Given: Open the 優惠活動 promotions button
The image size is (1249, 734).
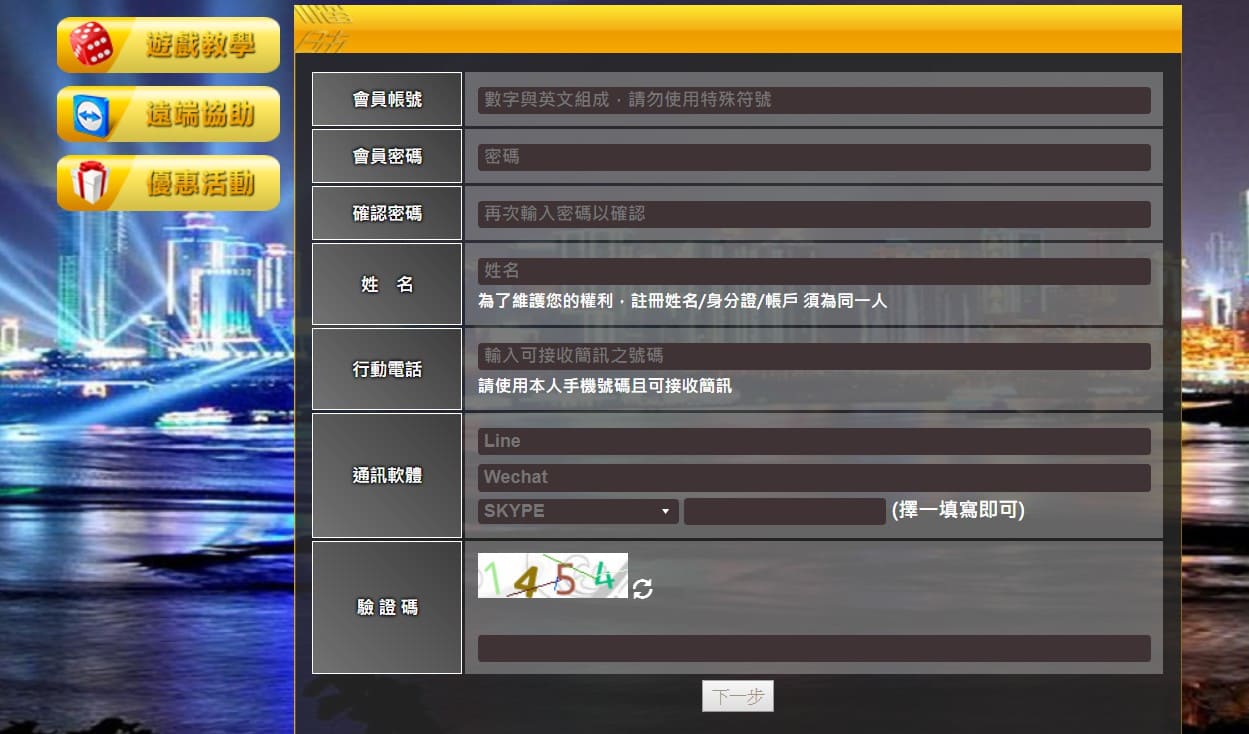Looking at the screenshot, I should click(168, 183).
